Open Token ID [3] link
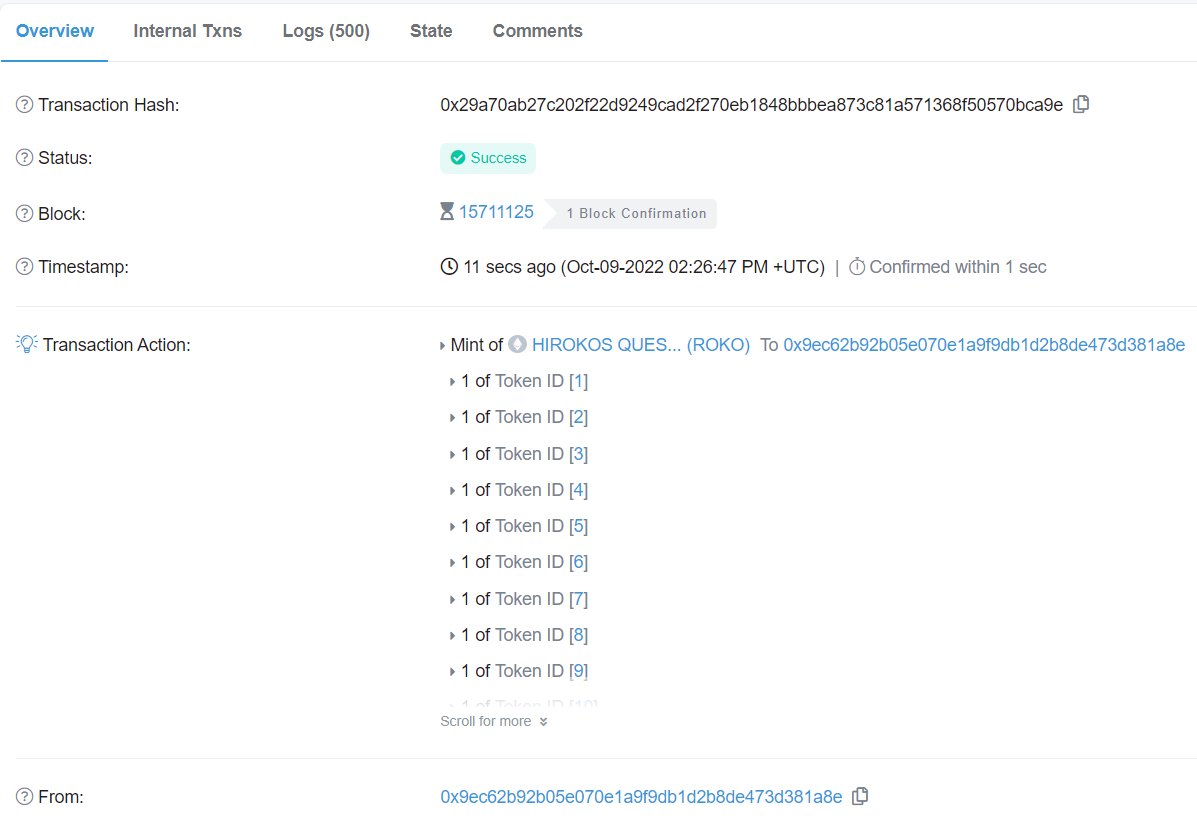 [x=579, y=454]
